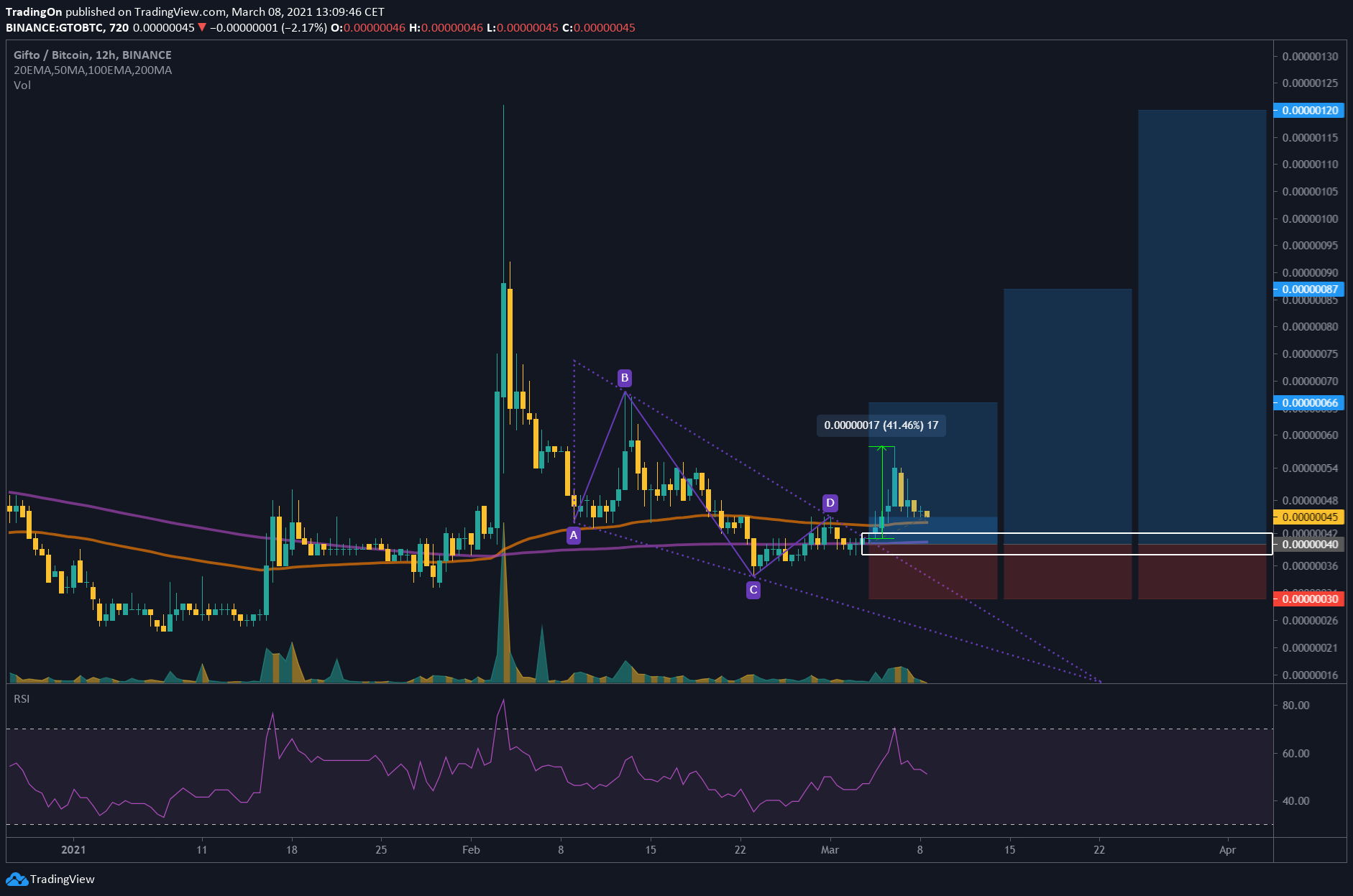Select the purple B pattern point label
Viewport: 1353px width, 896px height.
(x=625, y=378)
